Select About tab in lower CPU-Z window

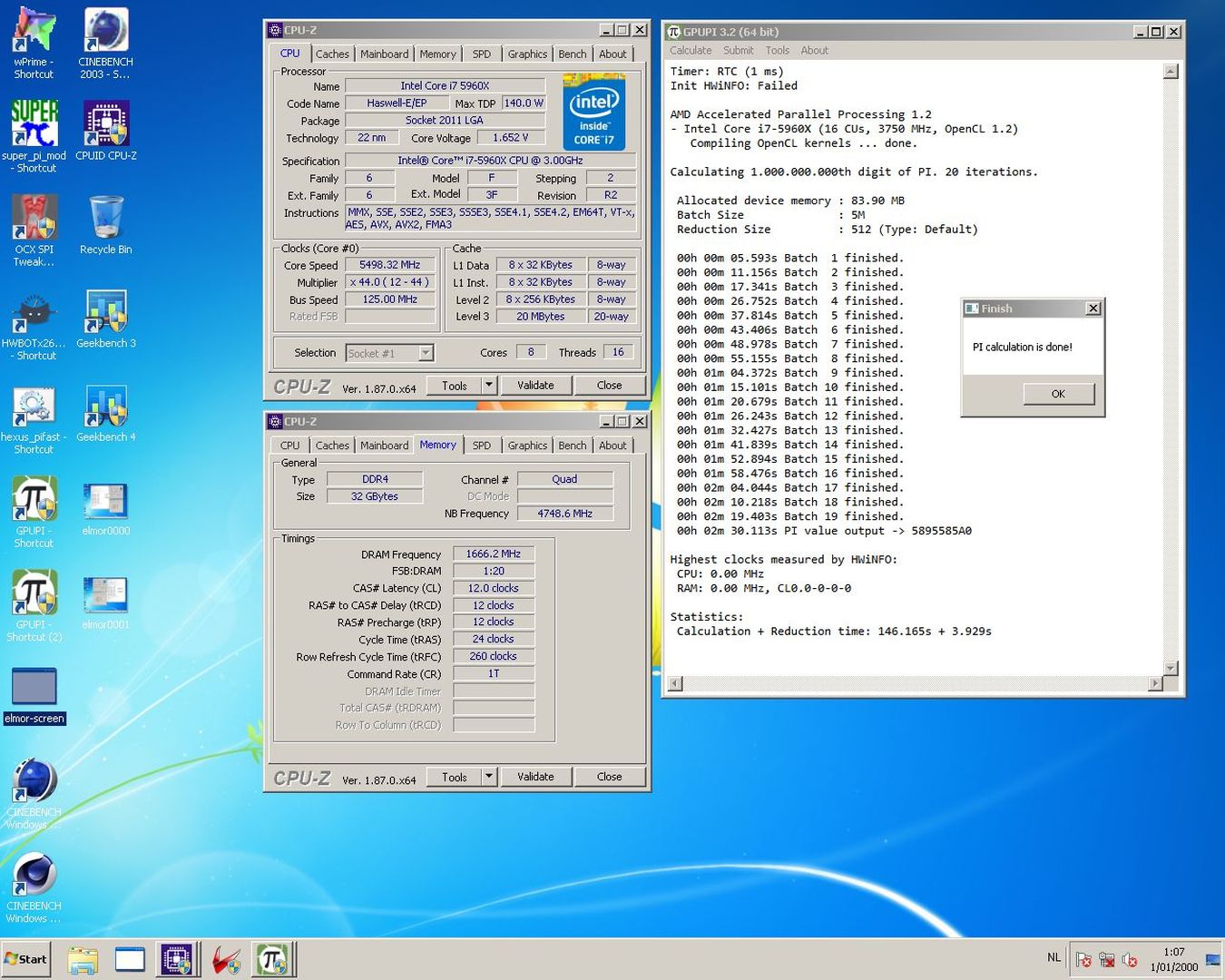tap(612, 446)
